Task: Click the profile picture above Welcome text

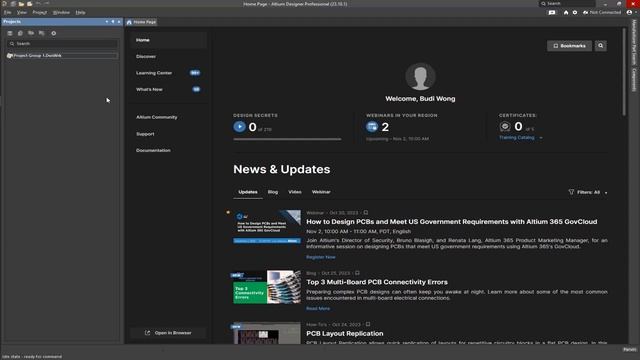Action: pos(420,76)
